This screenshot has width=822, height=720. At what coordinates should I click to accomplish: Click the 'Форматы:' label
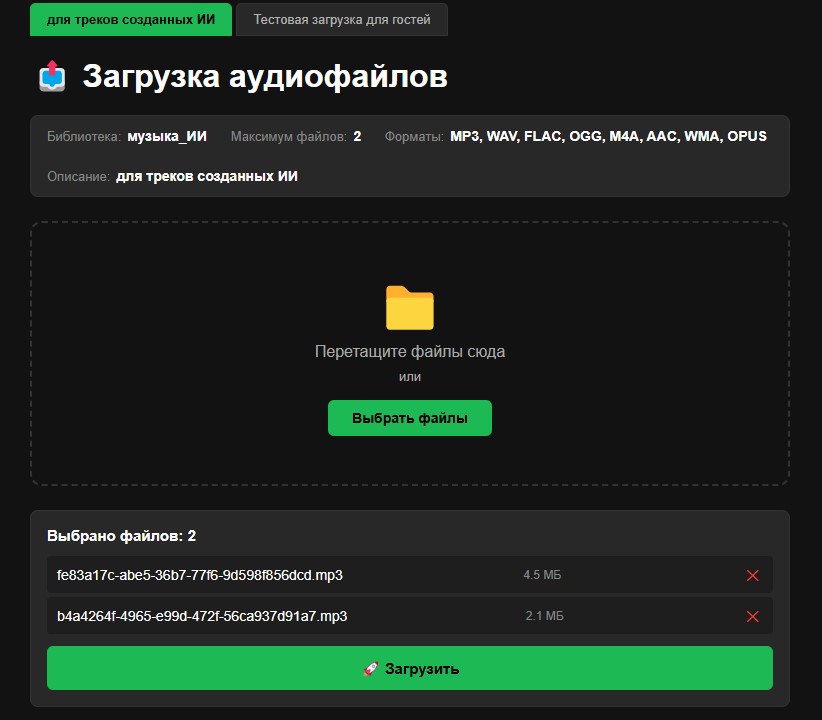[414, 137]
